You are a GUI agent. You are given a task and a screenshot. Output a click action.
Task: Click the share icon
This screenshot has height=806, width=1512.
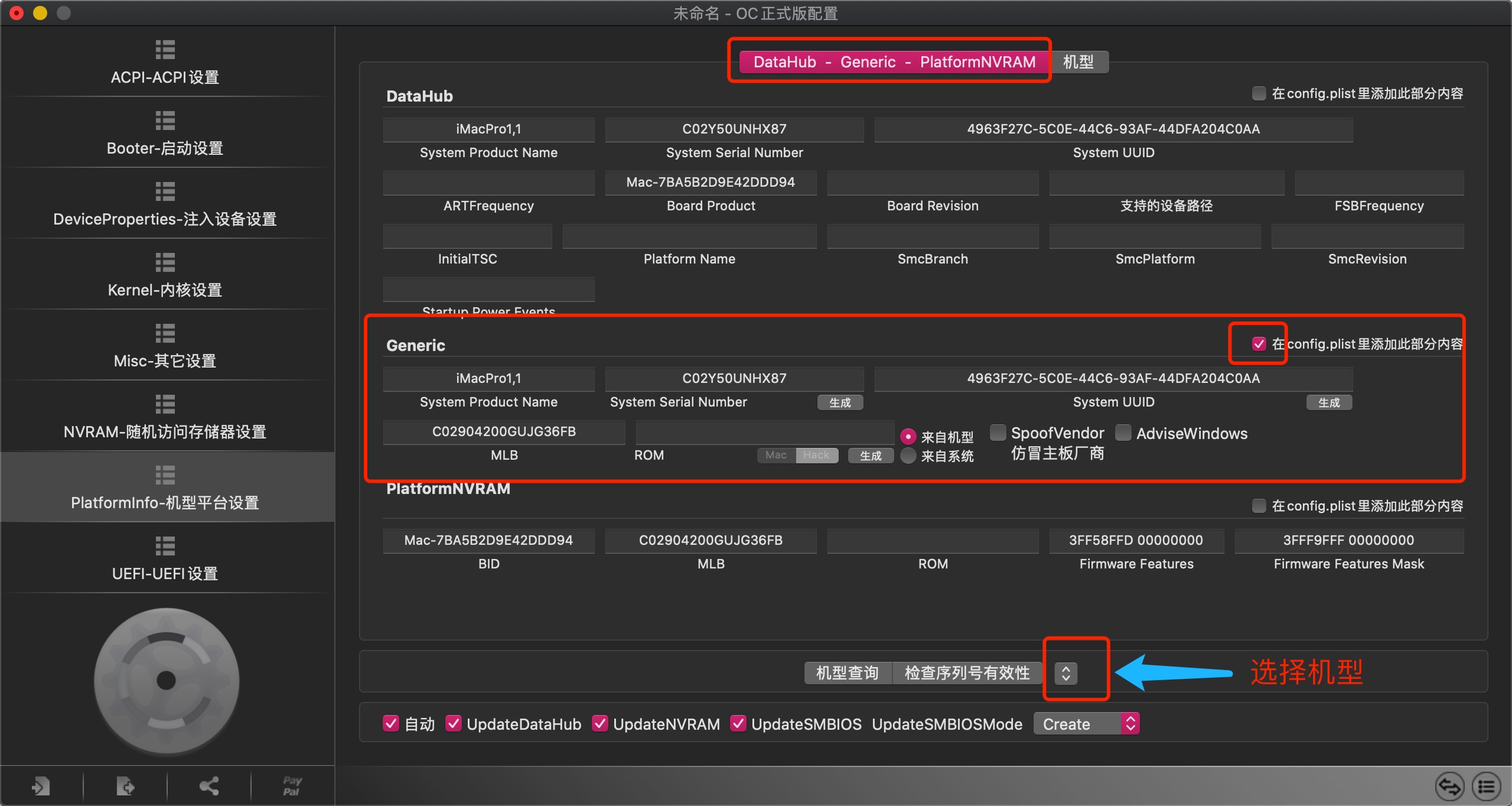[209, 786]
